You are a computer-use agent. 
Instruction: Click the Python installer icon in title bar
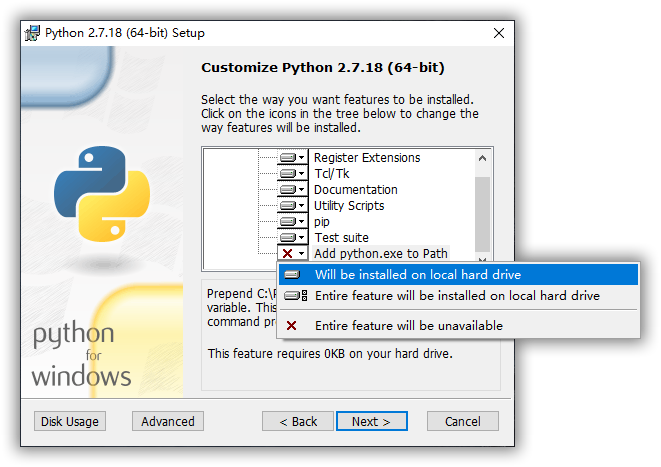(x=32, y=33)
